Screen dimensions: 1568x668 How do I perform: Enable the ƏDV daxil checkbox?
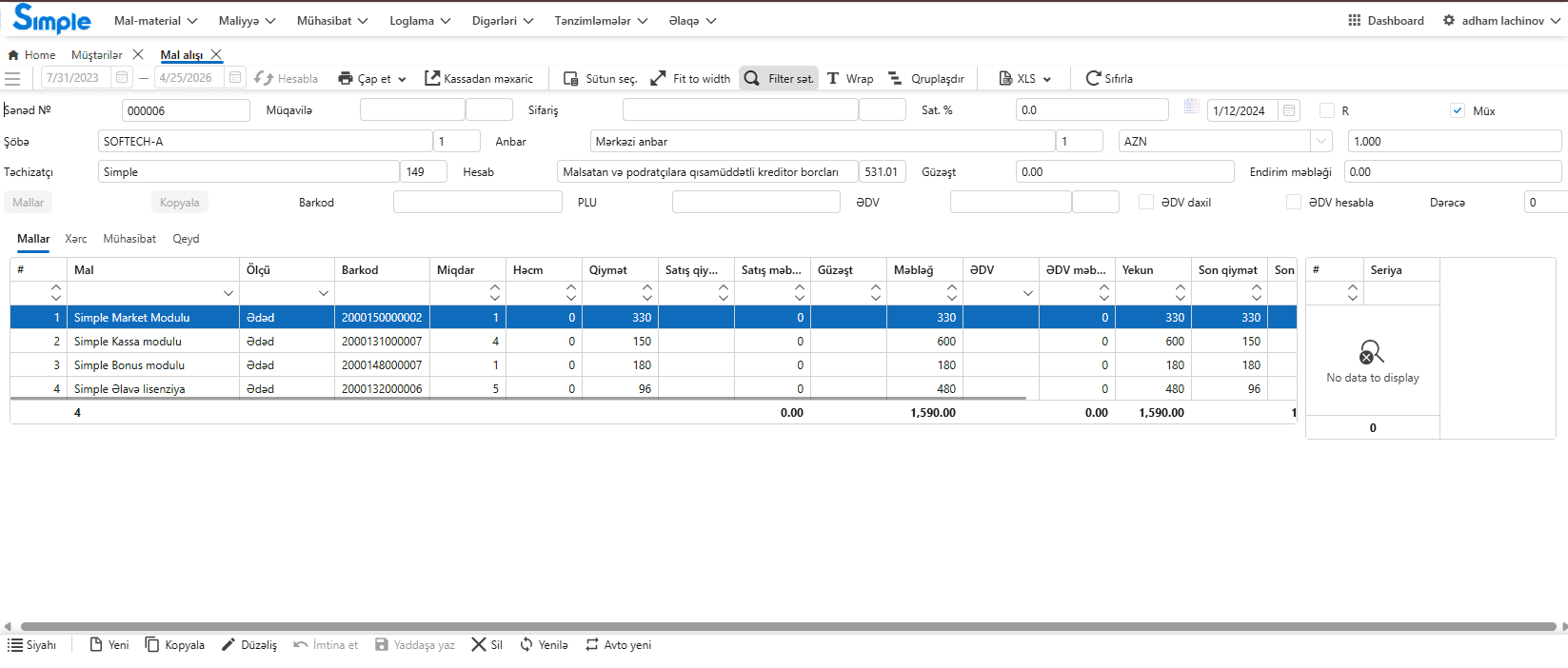pyautogui.click(x=1146, y=202)
